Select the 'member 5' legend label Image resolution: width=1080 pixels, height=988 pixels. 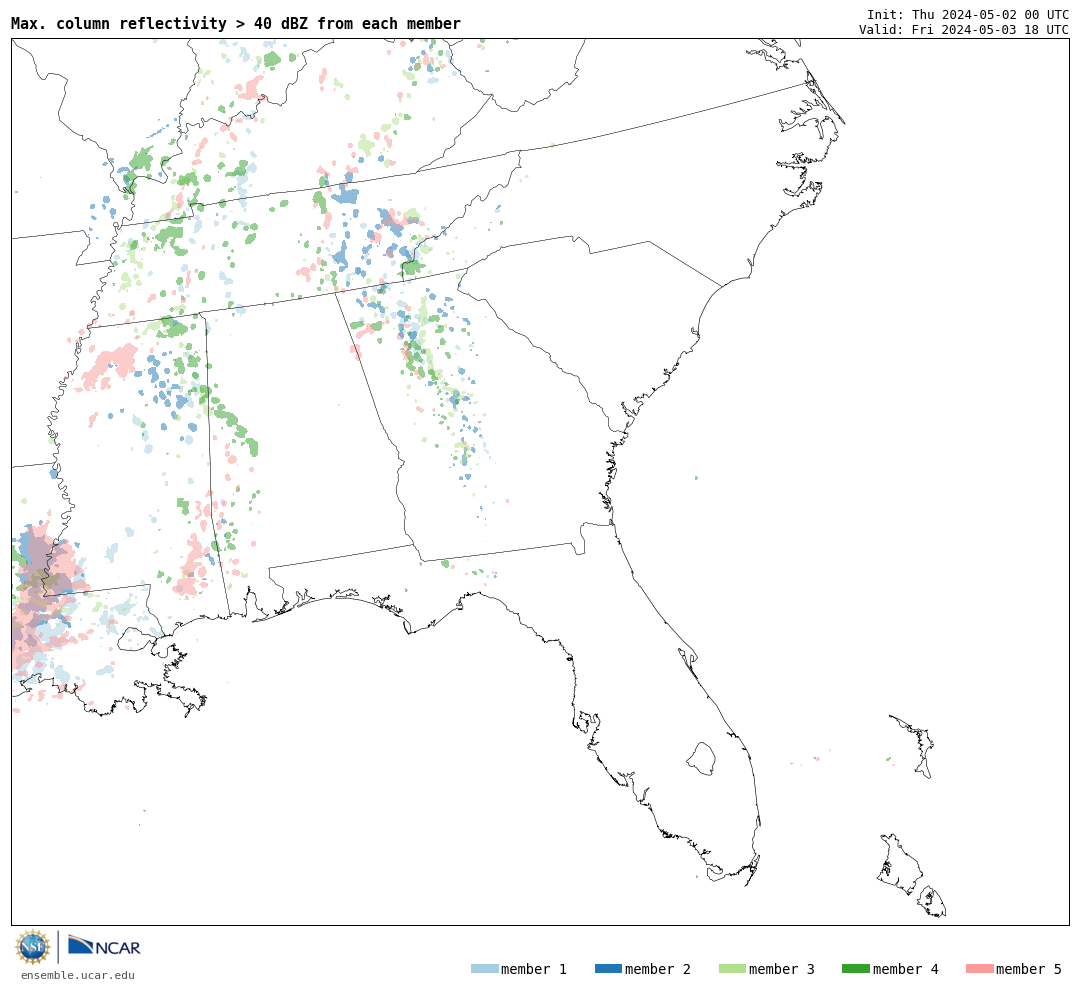click(x=1029, y=969)
